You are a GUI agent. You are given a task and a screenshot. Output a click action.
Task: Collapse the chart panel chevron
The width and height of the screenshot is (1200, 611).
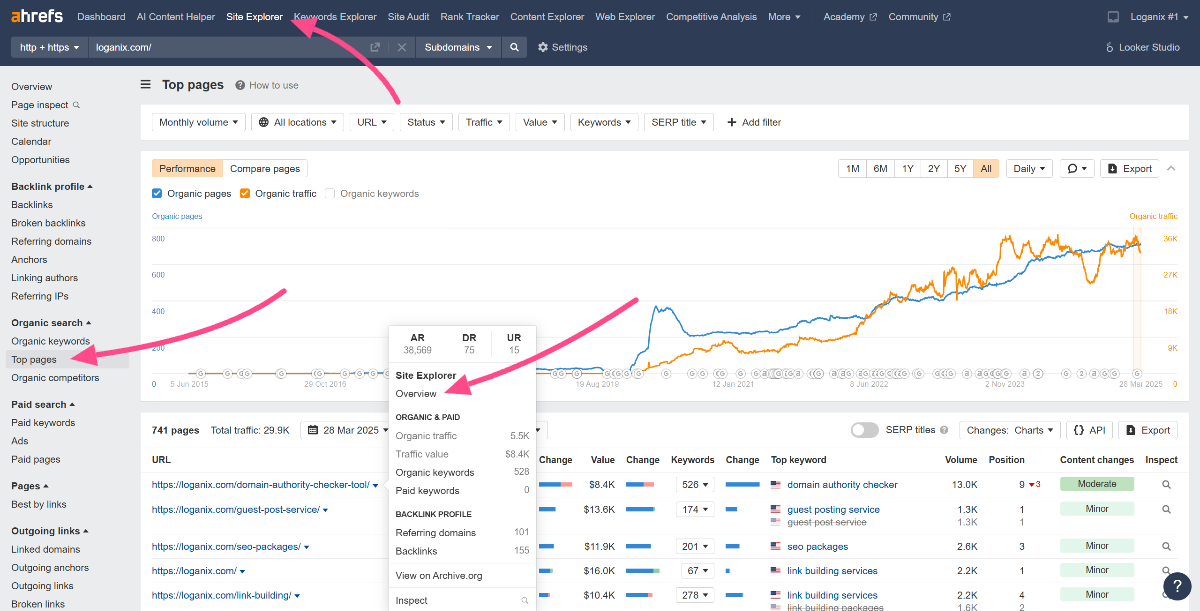pyautogui.click(x=1171, y=168)
